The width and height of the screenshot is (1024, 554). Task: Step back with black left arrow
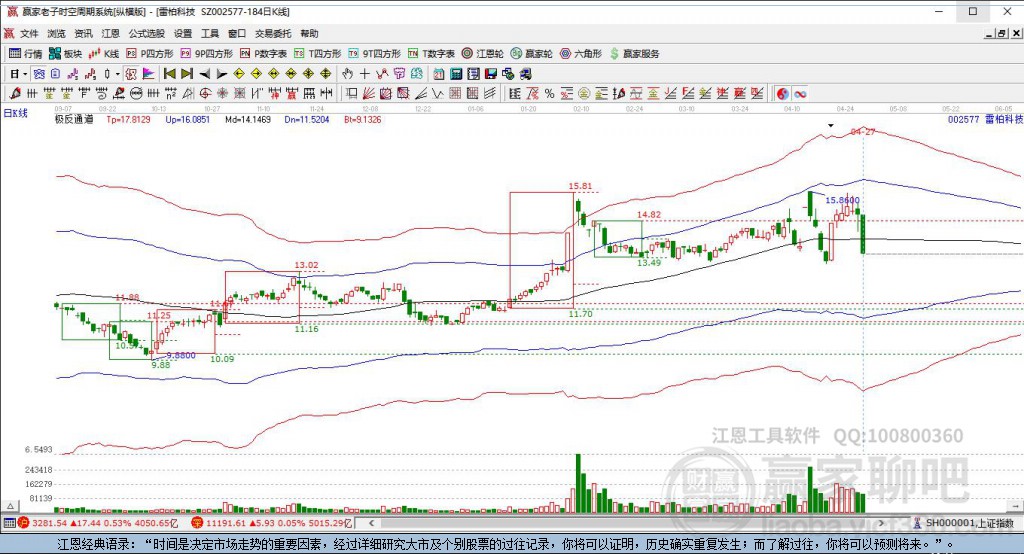pos(204,74)
